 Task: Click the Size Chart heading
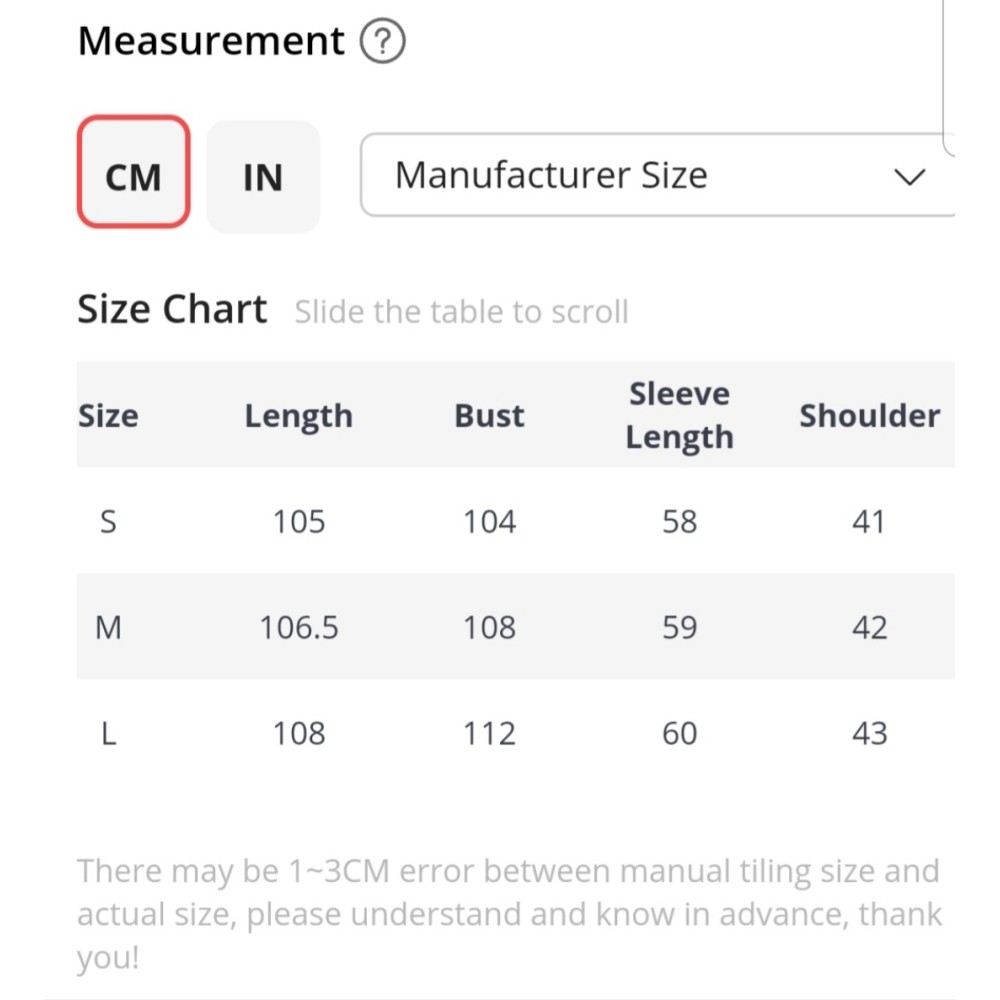tap(172, 309)
